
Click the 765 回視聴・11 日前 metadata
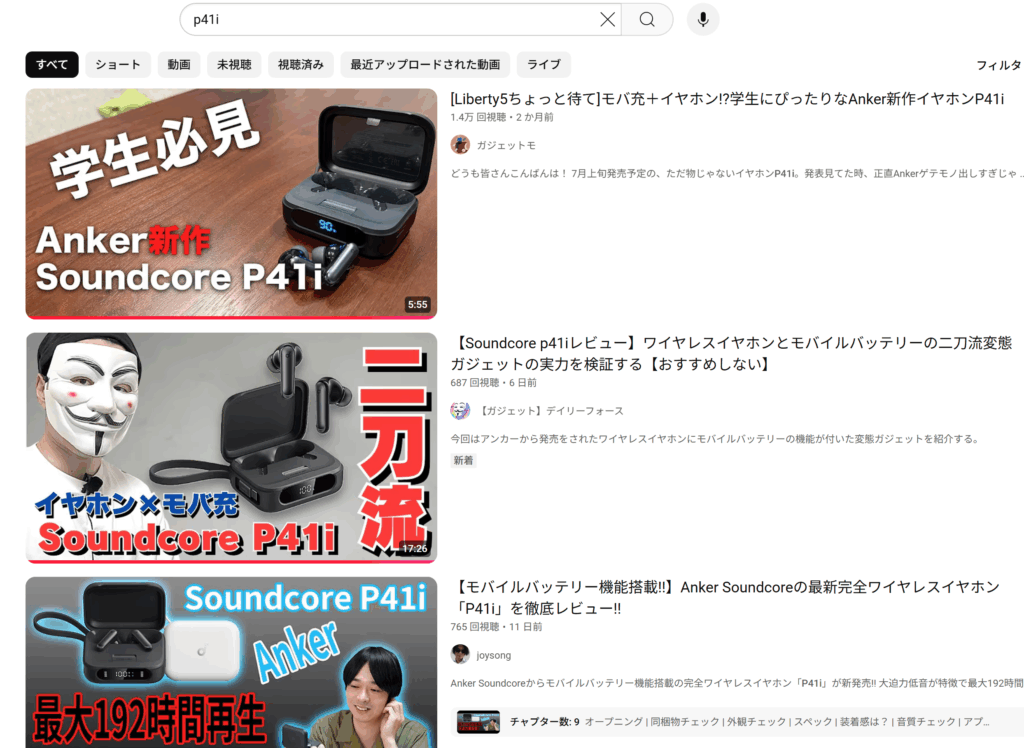click(496, 626)
